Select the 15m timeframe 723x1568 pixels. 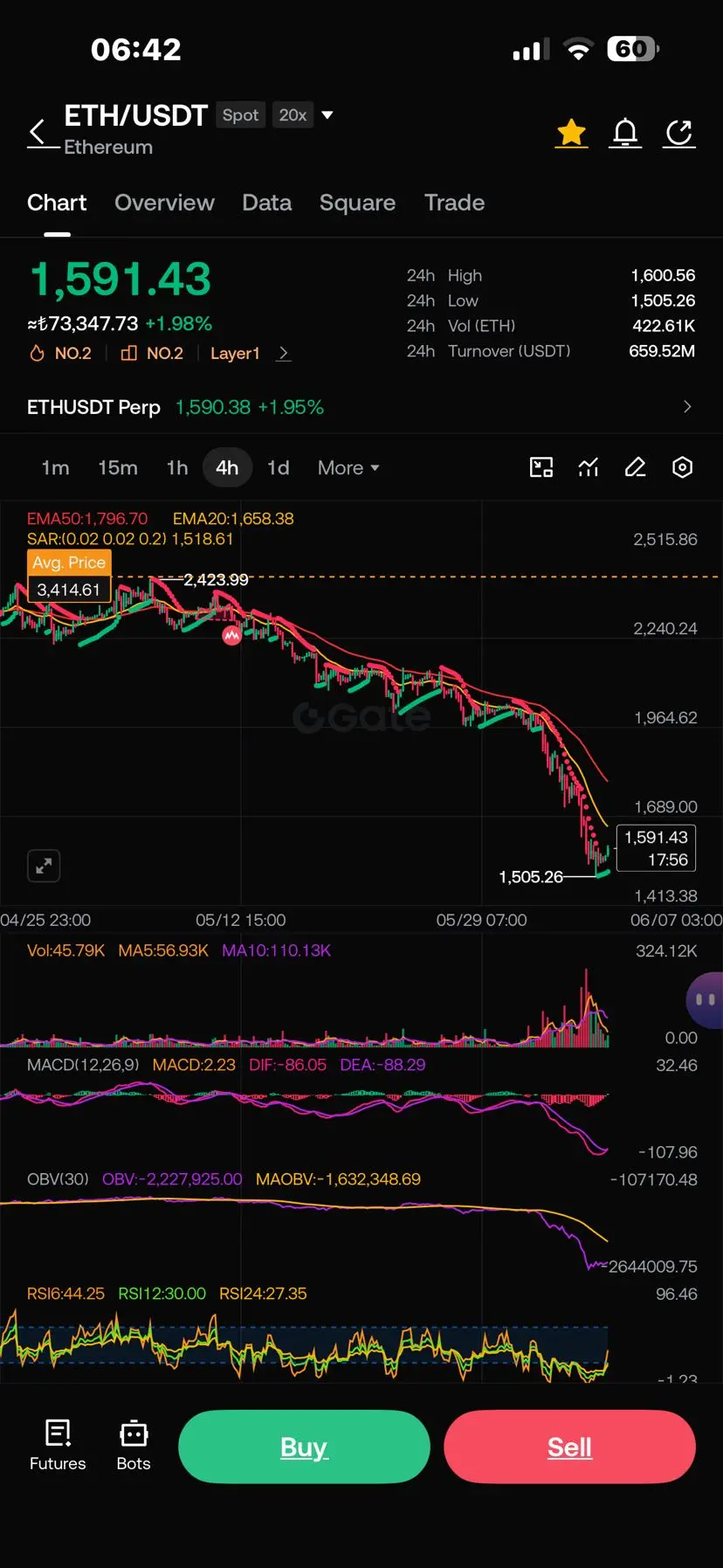click(x=118, y=467)
